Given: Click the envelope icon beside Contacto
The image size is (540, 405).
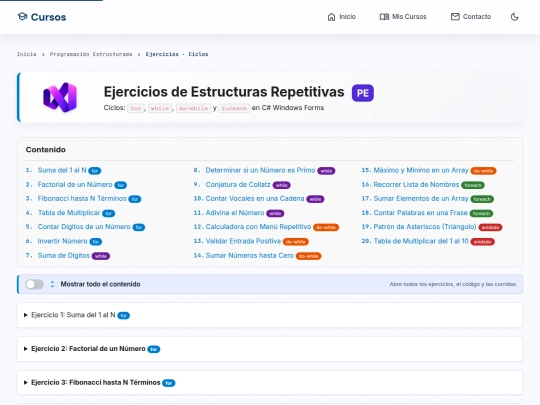Looking at the screenshot, I should [455, 17].
